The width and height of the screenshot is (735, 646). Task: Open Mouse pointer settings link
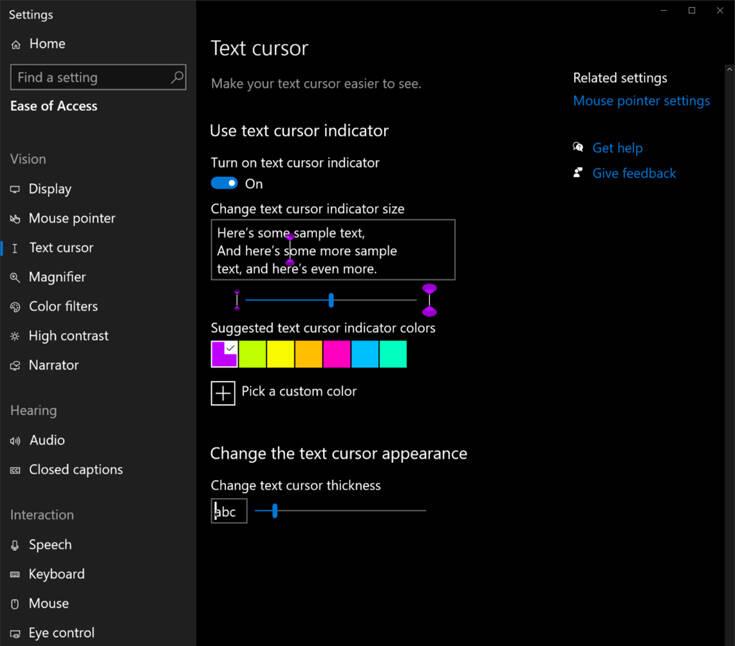click(x=641, y=101)
